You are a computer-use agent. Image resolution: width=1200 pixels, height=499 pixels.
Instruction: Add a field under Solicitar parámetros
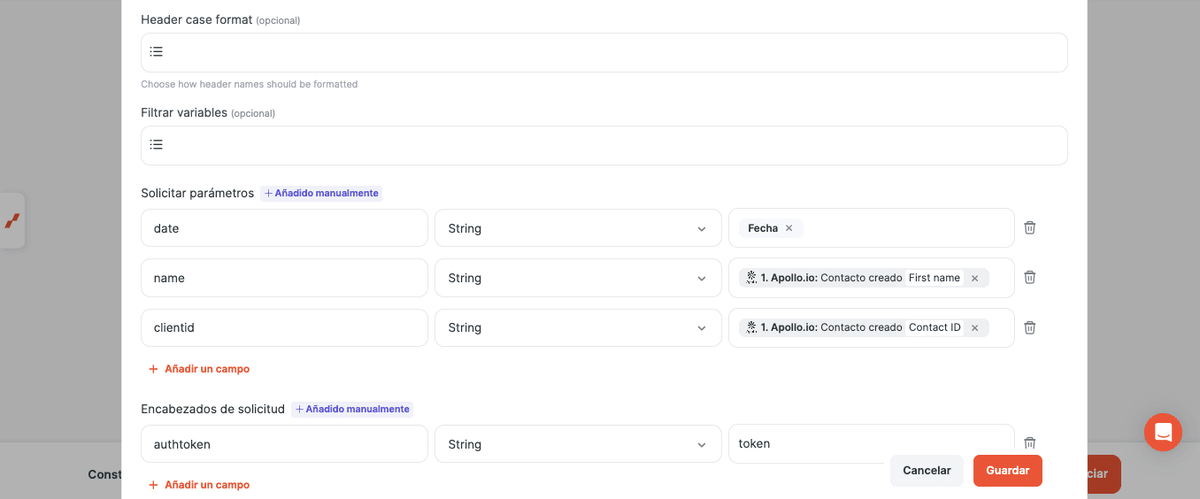pyautogui.click(x=199, y=369)
